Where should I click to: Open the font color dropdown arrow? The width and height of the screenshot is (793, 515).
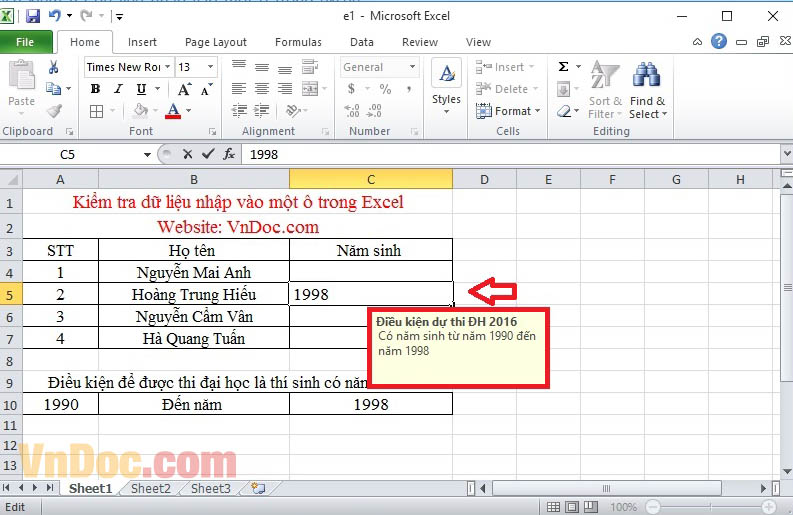[189, 111]
